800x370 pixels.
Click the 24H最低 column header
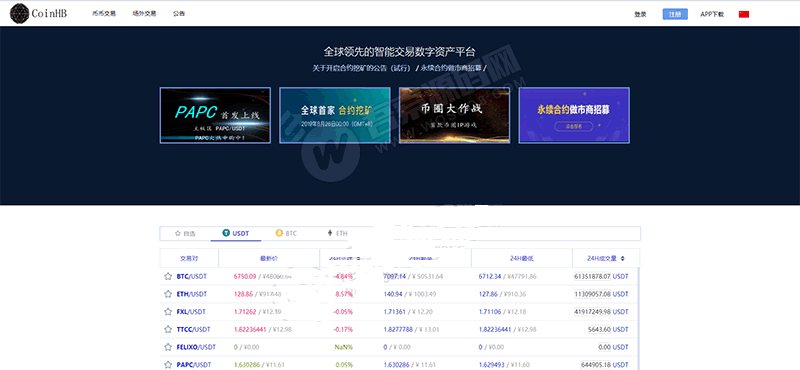(521, 258)
